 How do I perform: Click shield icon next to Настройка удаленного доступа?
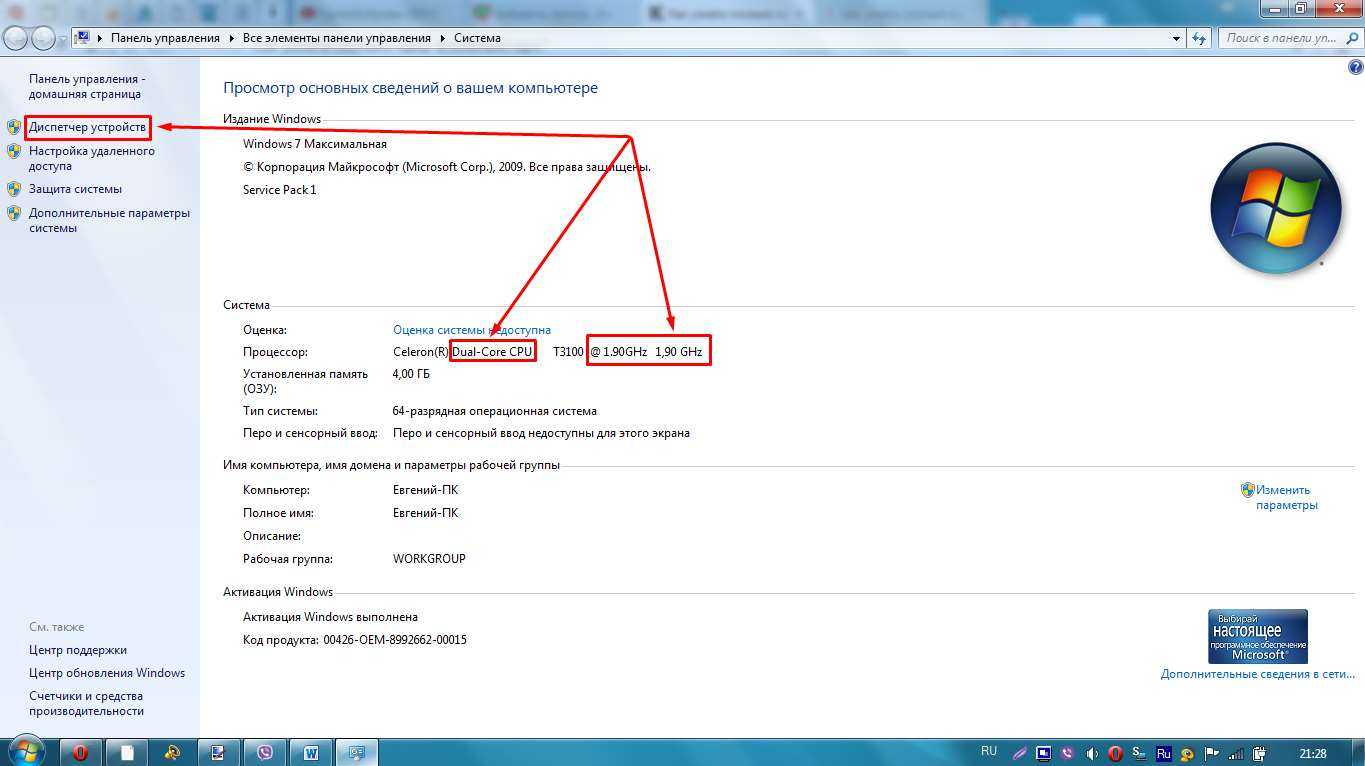pos(14,151)
